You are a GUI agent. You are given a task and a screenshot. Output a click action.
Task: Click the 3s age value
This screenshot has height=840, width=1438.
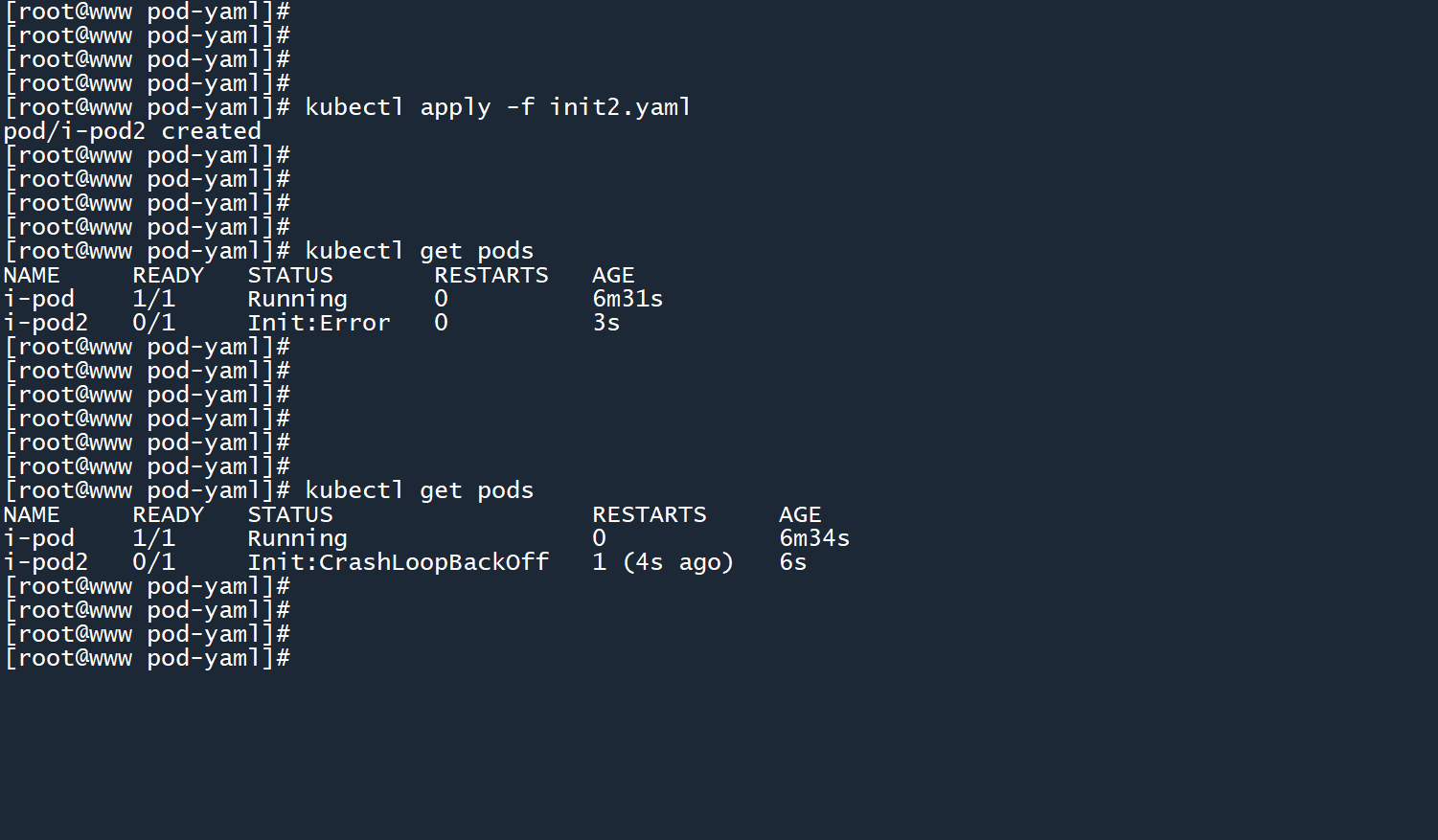click(x=606, y=323)
